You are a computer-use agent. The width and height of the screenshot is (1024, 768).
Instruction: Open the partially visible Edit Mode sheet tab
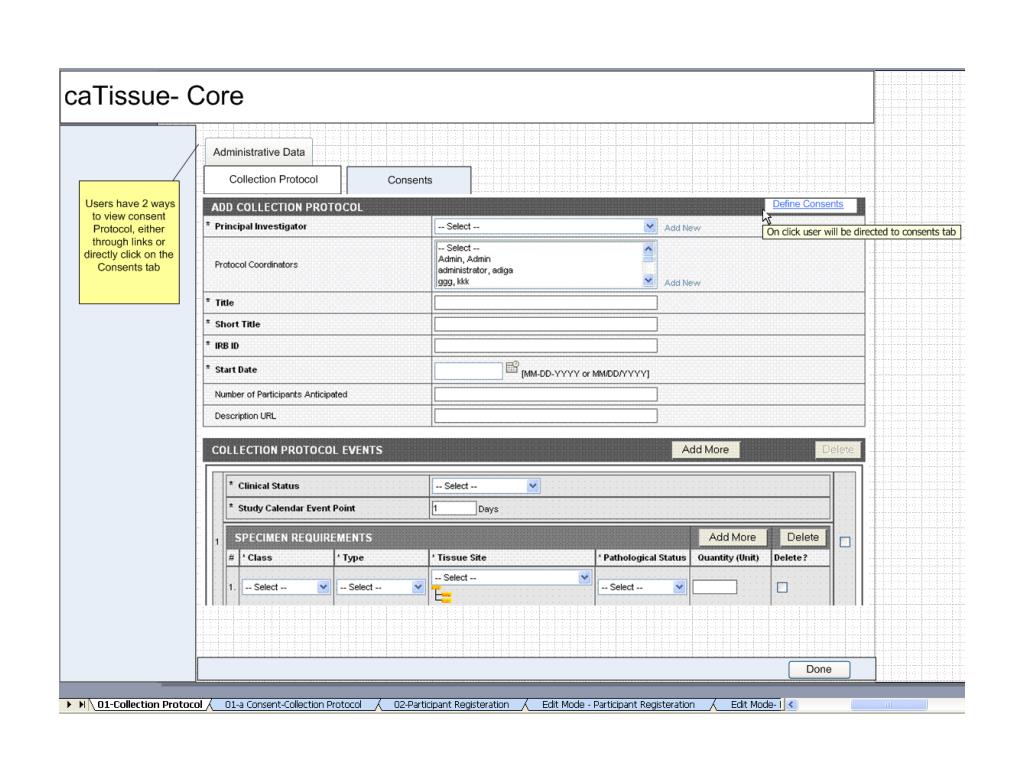[x=754, y=705]
